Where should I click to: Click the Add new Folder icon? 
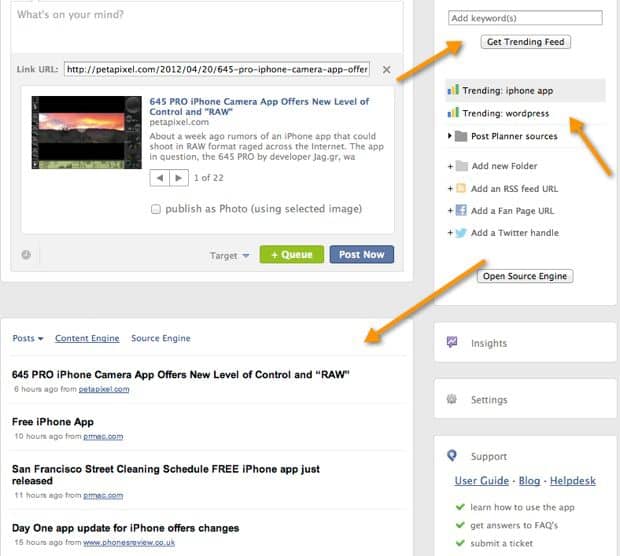tap(461, 166)
